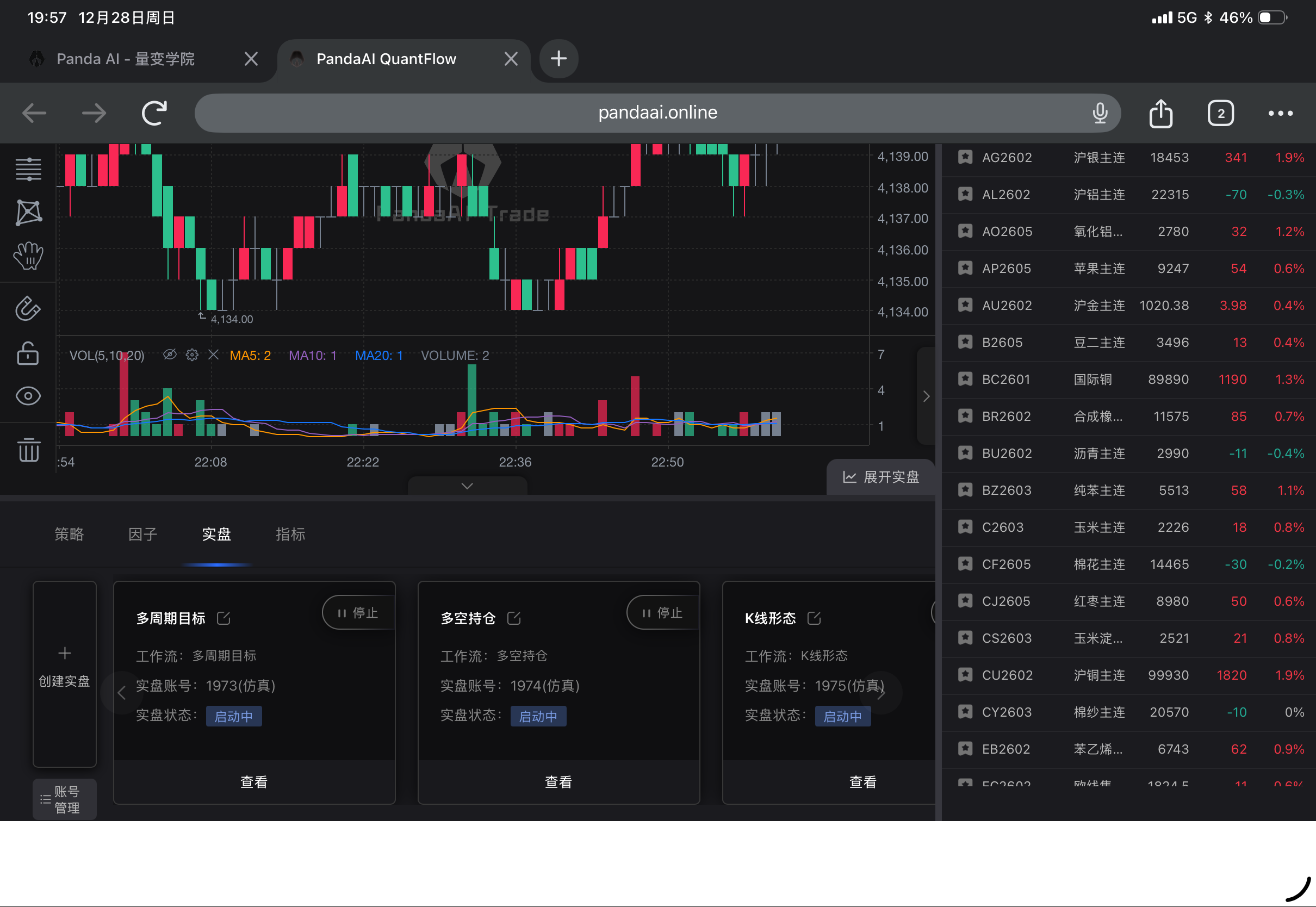Open the tab switcher showing 2 tabs
This screenshot has height=907, width=1316.
point(1220,113)
